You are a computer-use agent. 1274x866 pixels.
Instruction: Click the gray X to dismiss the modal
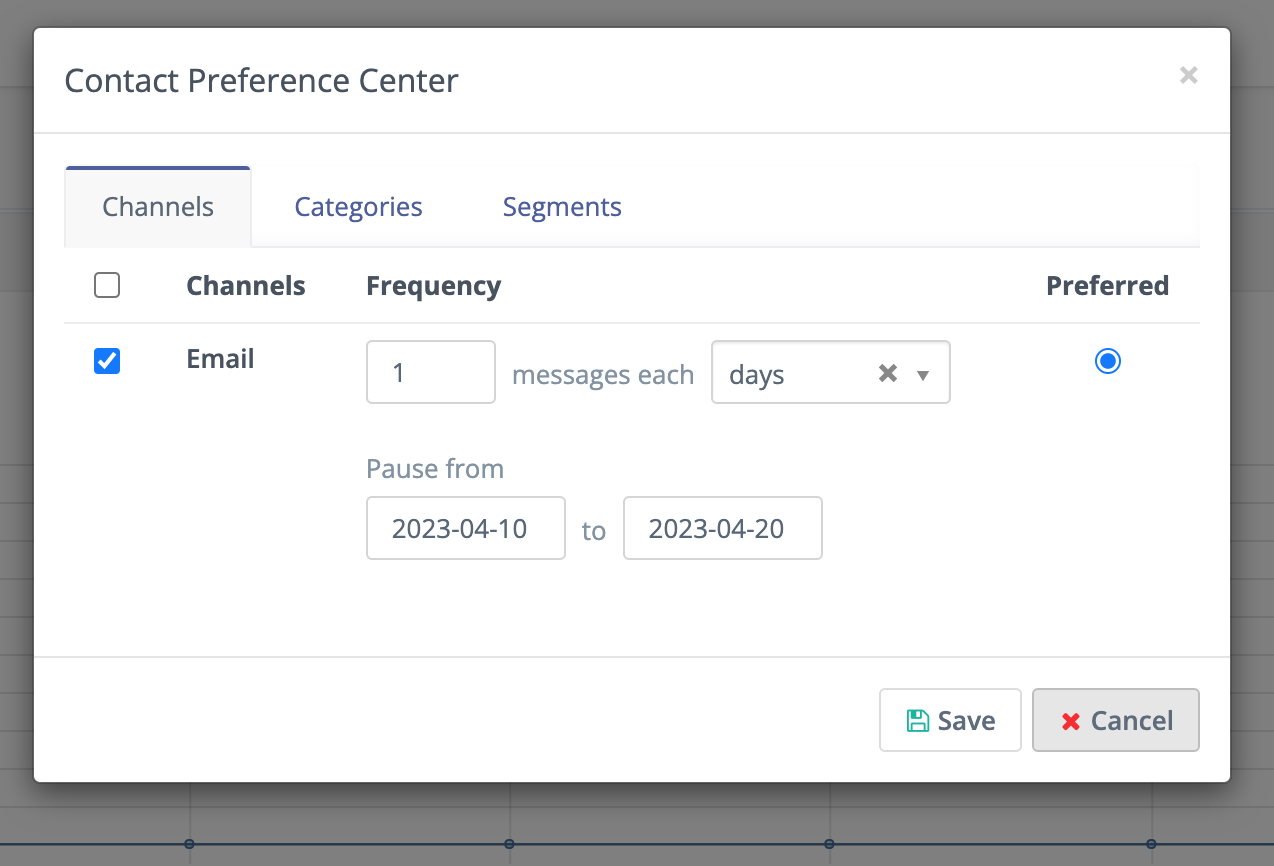click(1188, 75)
